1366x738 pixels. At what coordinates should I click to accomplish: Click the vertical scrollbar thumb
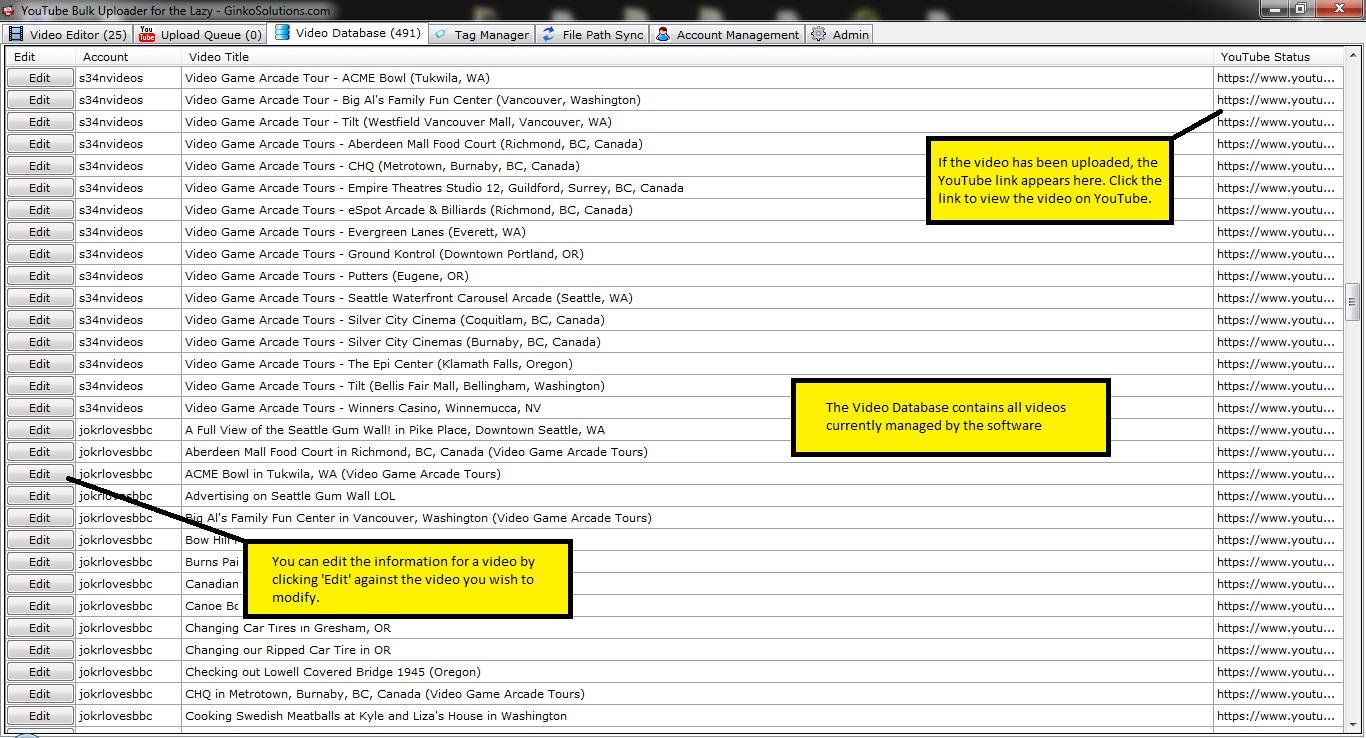[1353, 302]
